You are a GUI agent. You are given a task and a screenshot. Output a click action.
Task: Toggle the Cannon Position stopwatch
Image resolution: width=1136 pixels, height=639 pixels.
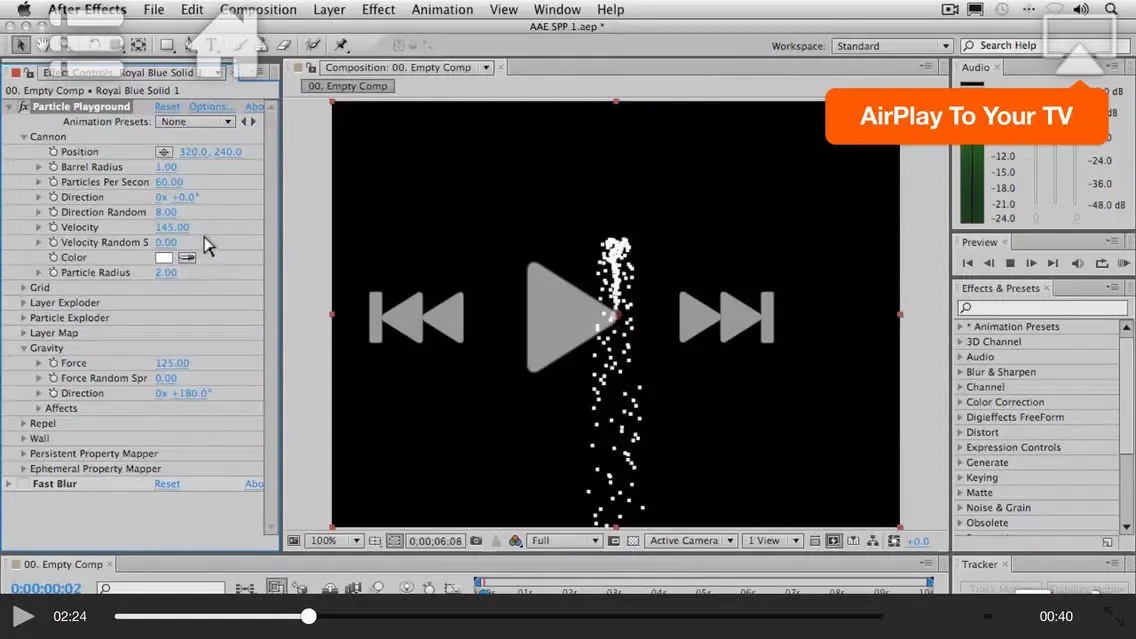(x=53, y=152)
